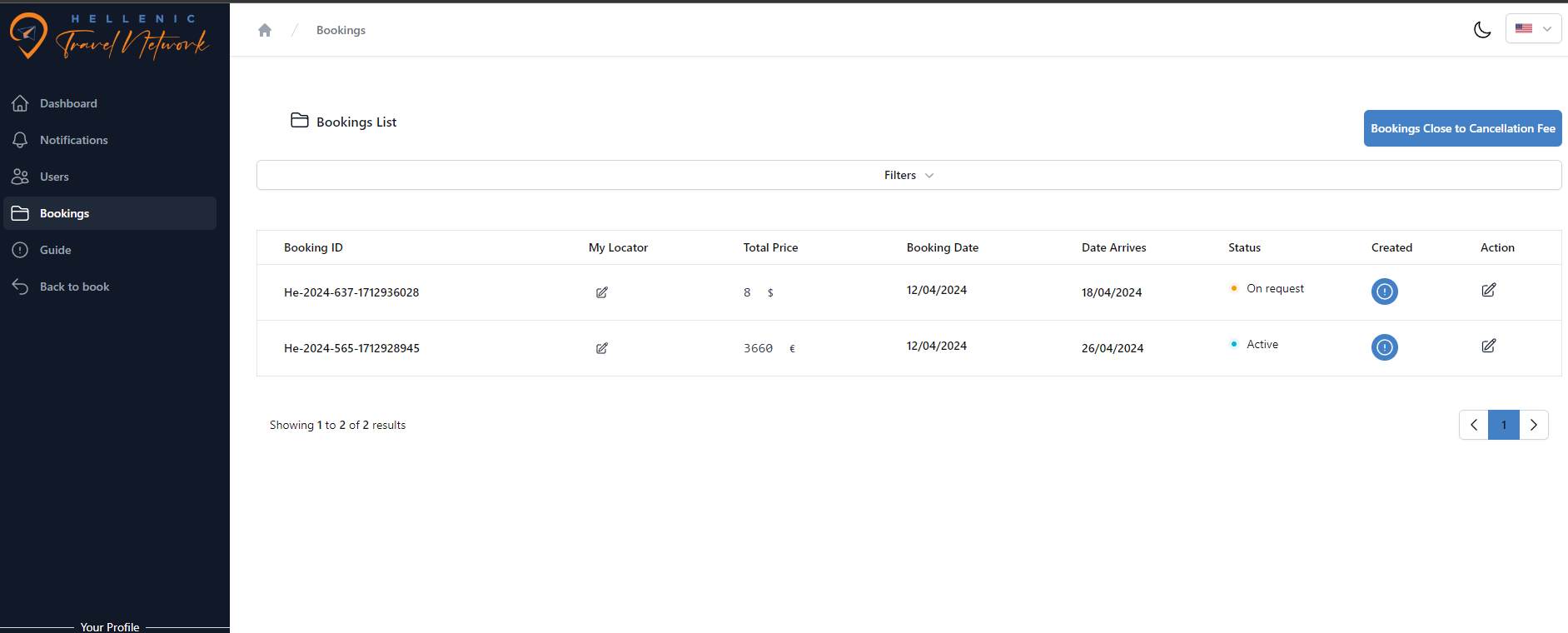Click the home breadcrumb icon

(265, 30)
